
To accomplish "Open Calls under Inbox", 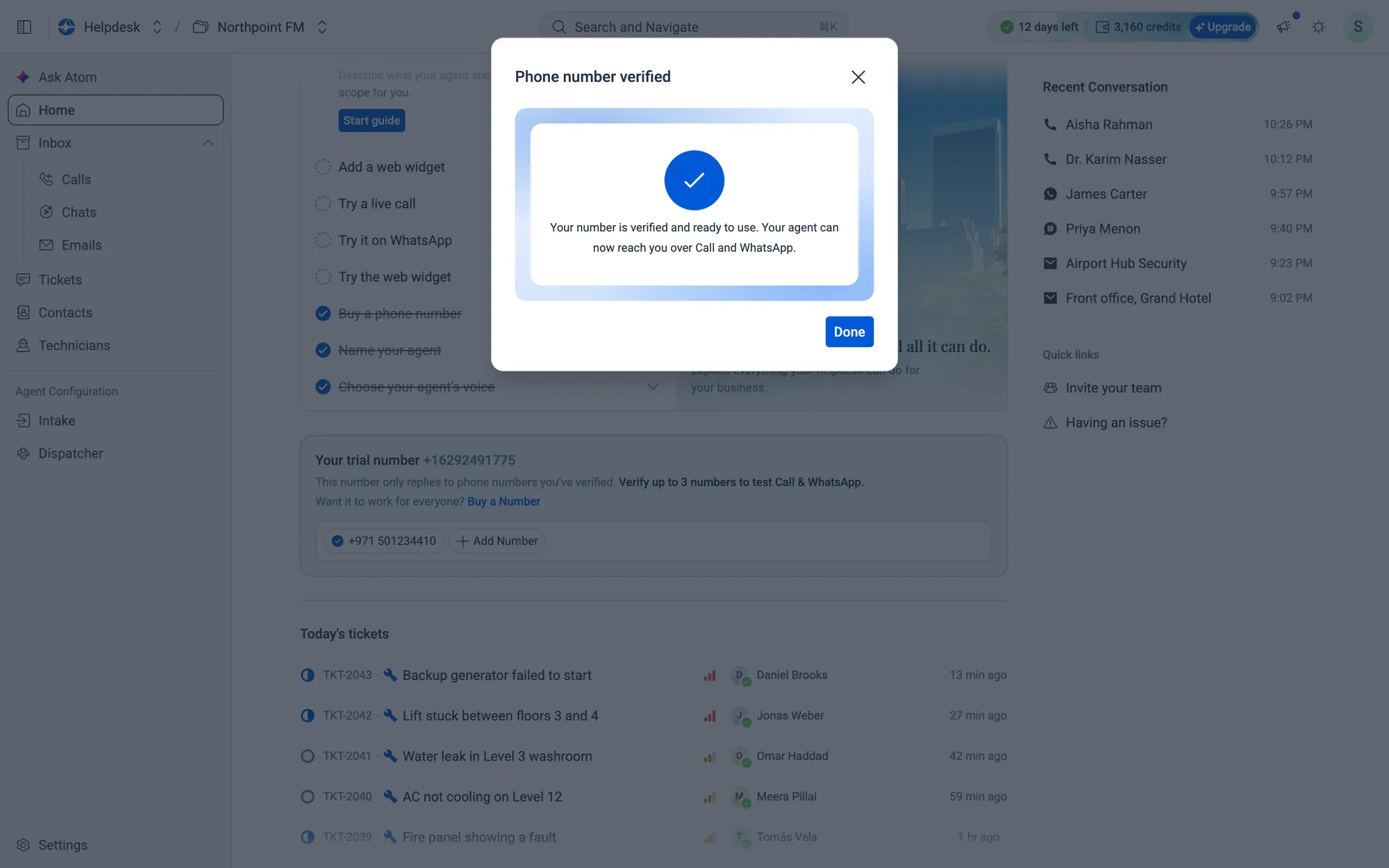I will (76, 179).
